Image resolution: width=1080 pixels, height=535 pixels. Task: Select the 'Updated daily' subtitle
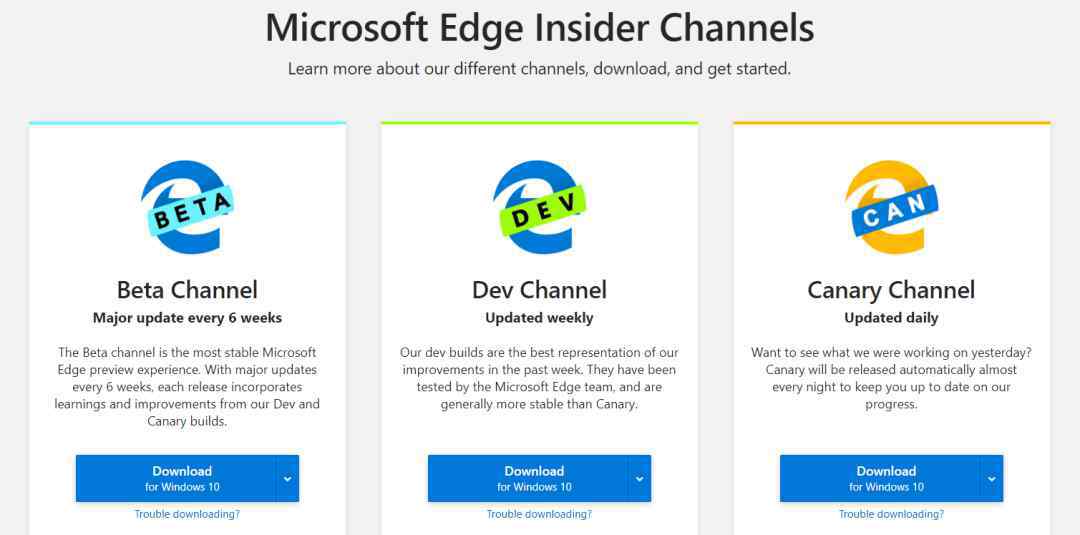pyautogui.click(x=891, y=318)
